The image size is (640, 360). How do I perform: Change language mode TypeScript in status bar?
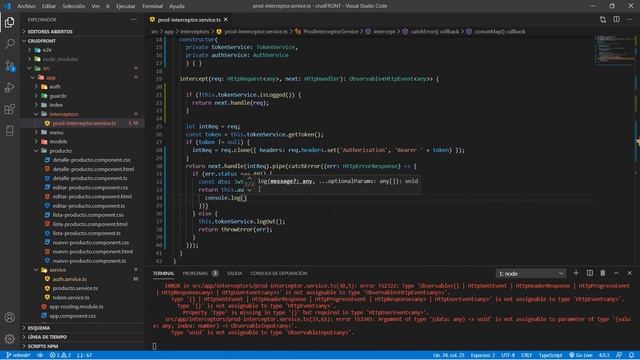[550, 355]
